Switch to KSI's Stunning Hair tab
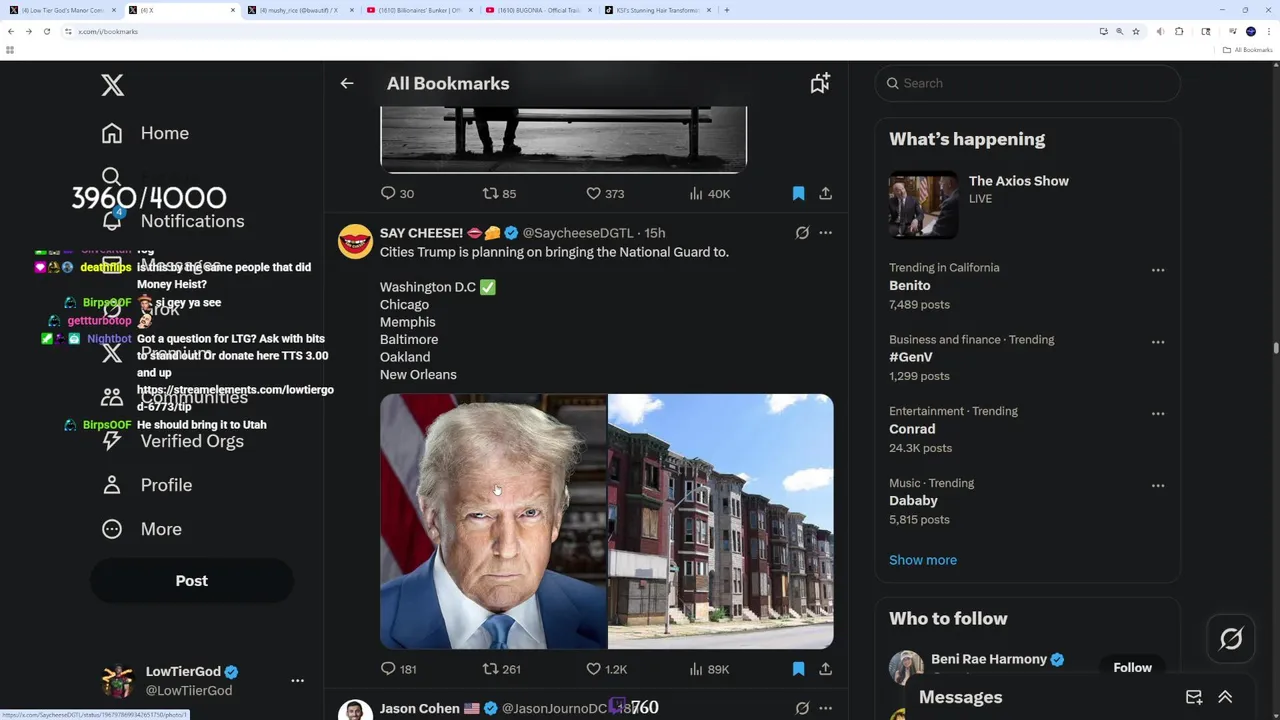This screenshot has width=1280, height=720. pyautogui.click(x=658, y=10)
